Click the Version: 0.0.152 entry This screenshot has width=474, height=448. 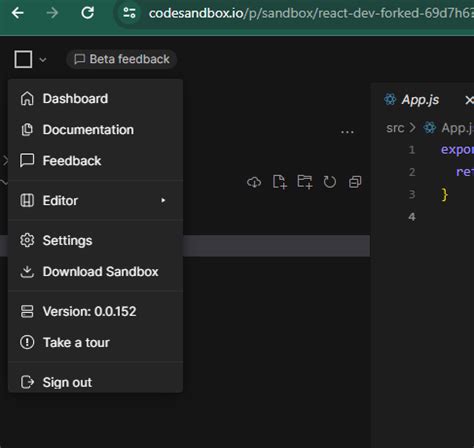95,311
